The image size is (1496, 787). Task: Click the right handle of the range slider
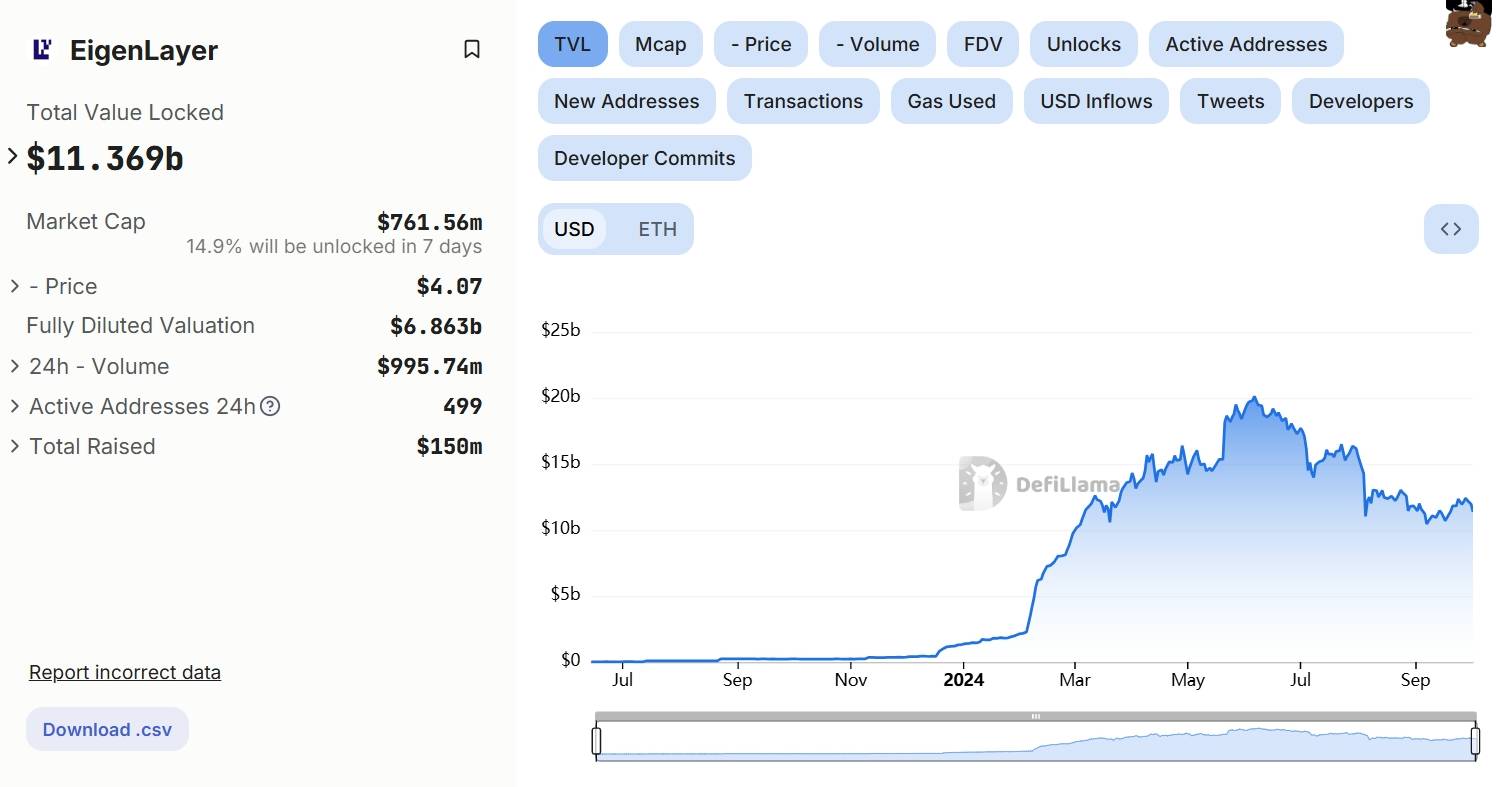click(x=1475, y=741)
